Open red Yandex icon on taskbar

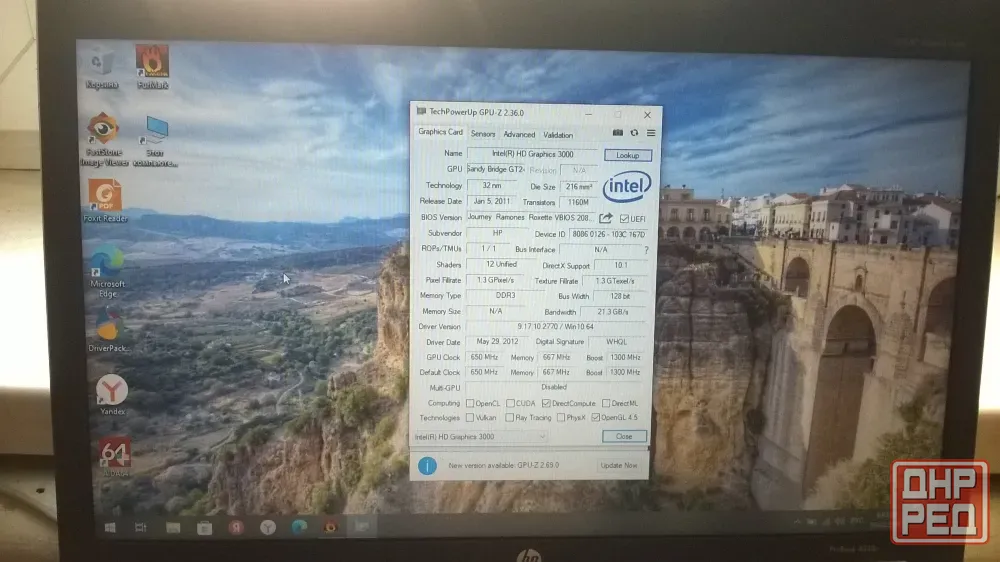[x=237, y=528]
